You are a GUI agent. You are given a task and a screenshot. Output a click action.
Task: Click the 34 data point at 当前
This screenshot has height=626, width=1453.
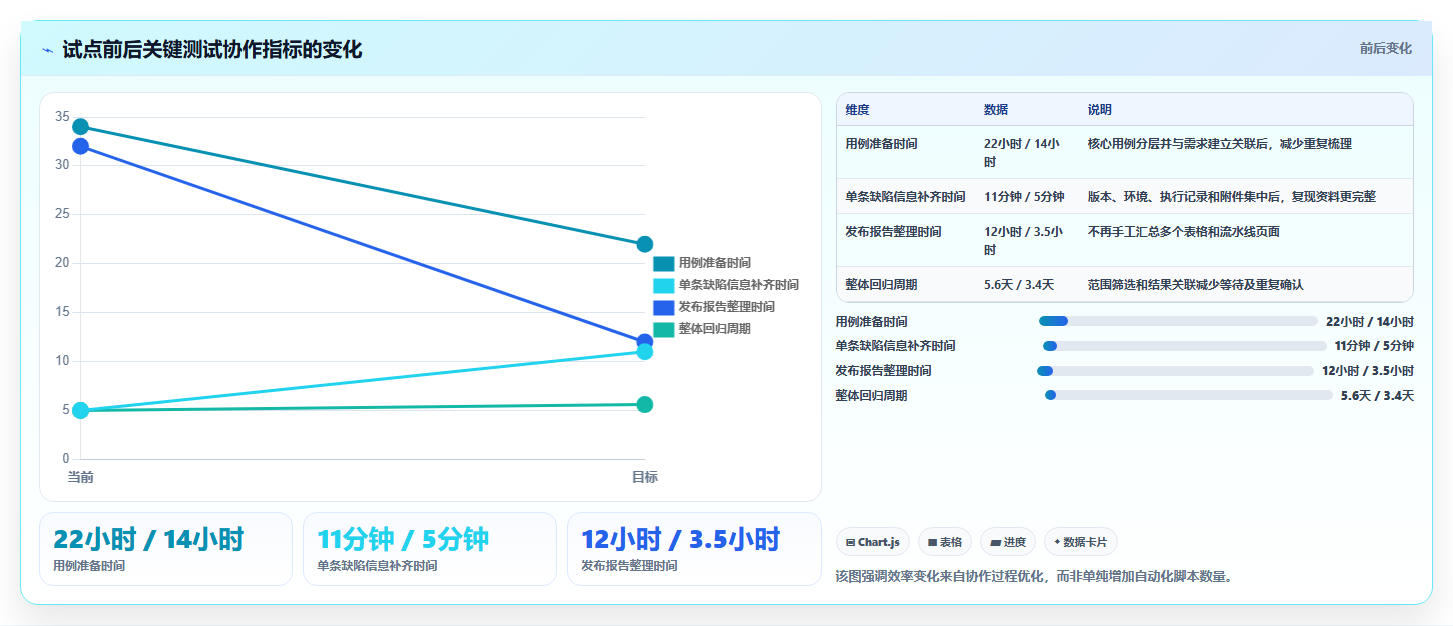click(x=80, y=127)
